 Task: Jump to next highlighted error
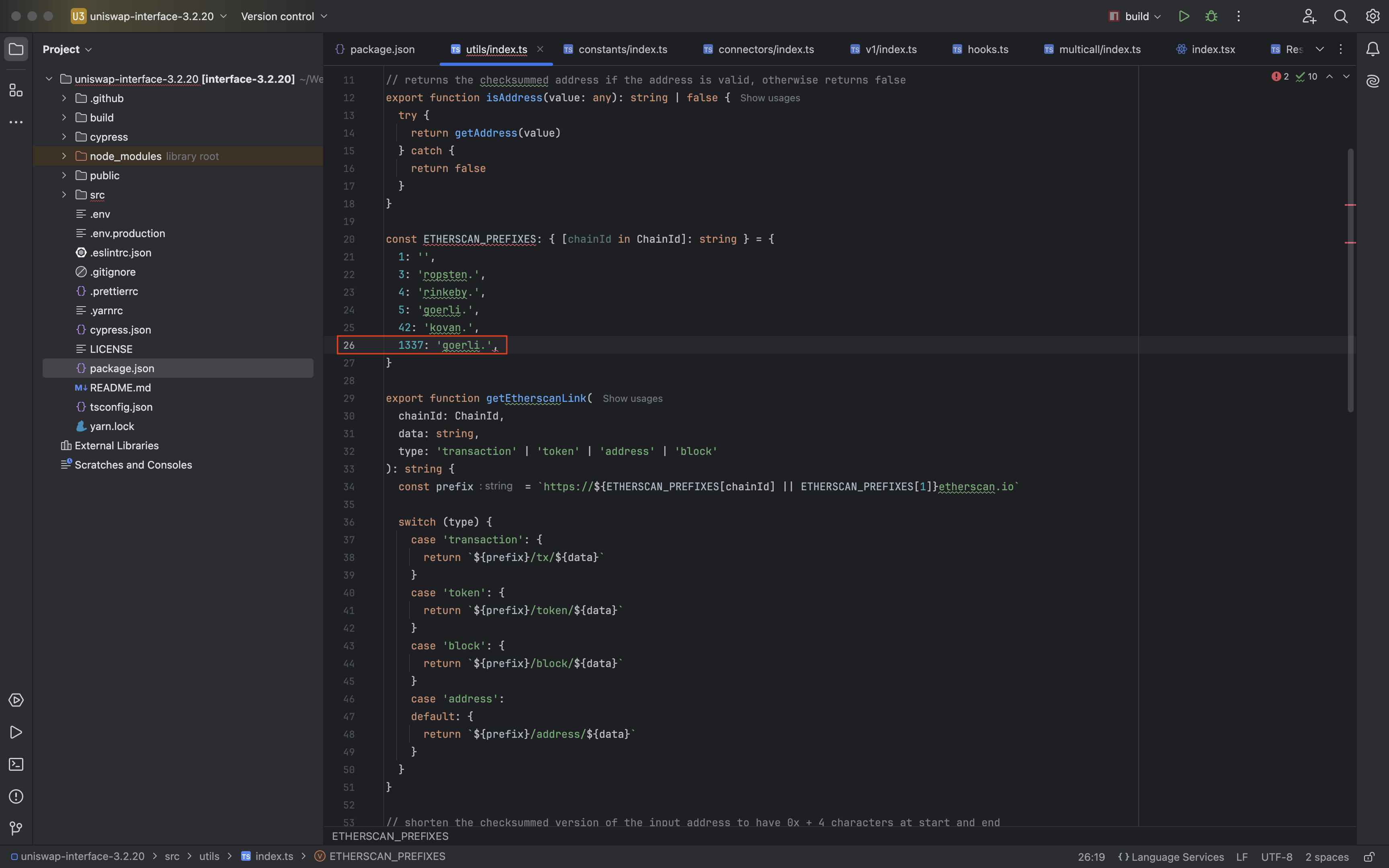[x=1346, y=76]
